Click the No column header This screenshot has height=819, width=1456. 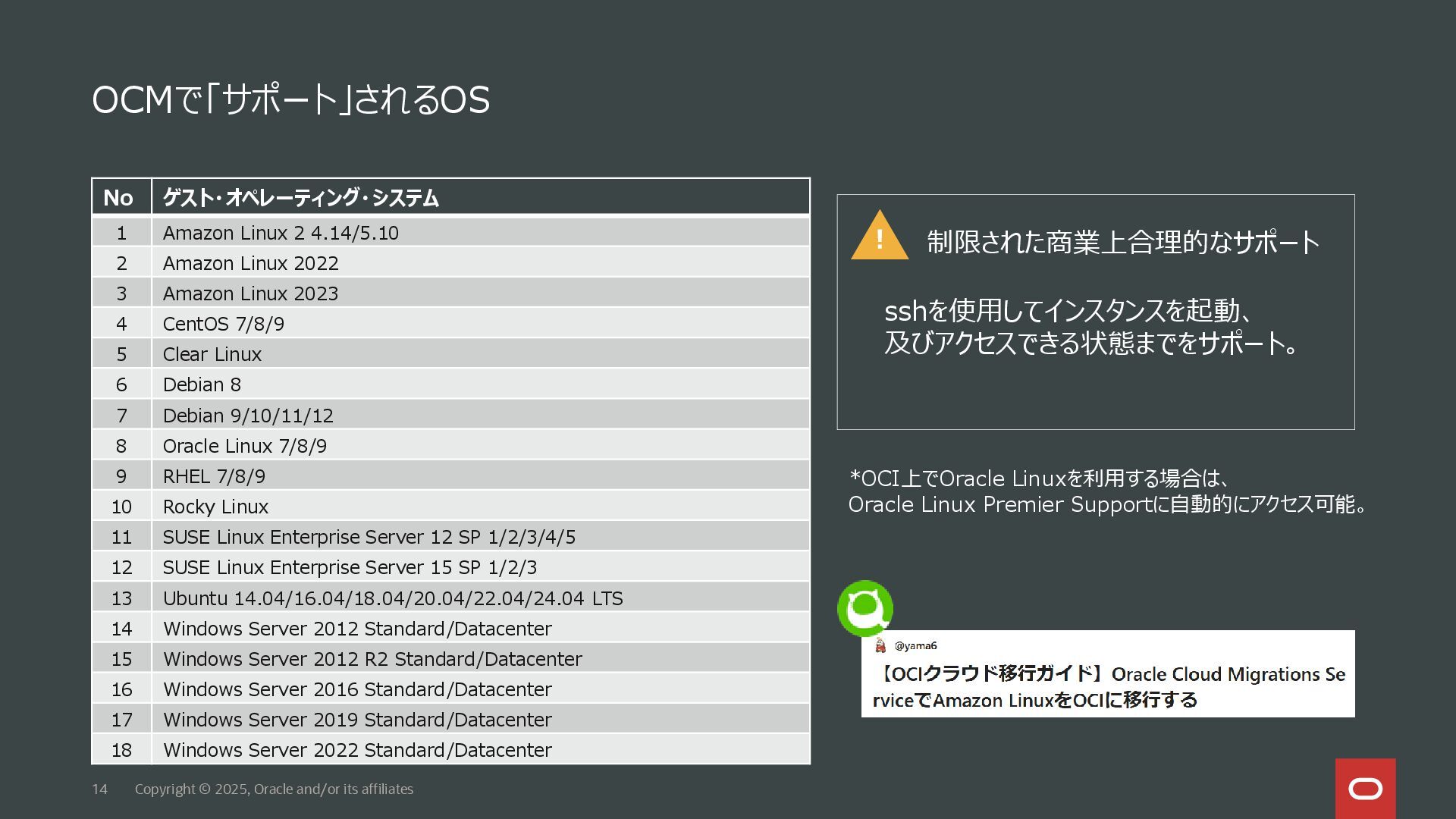point(118,198)
